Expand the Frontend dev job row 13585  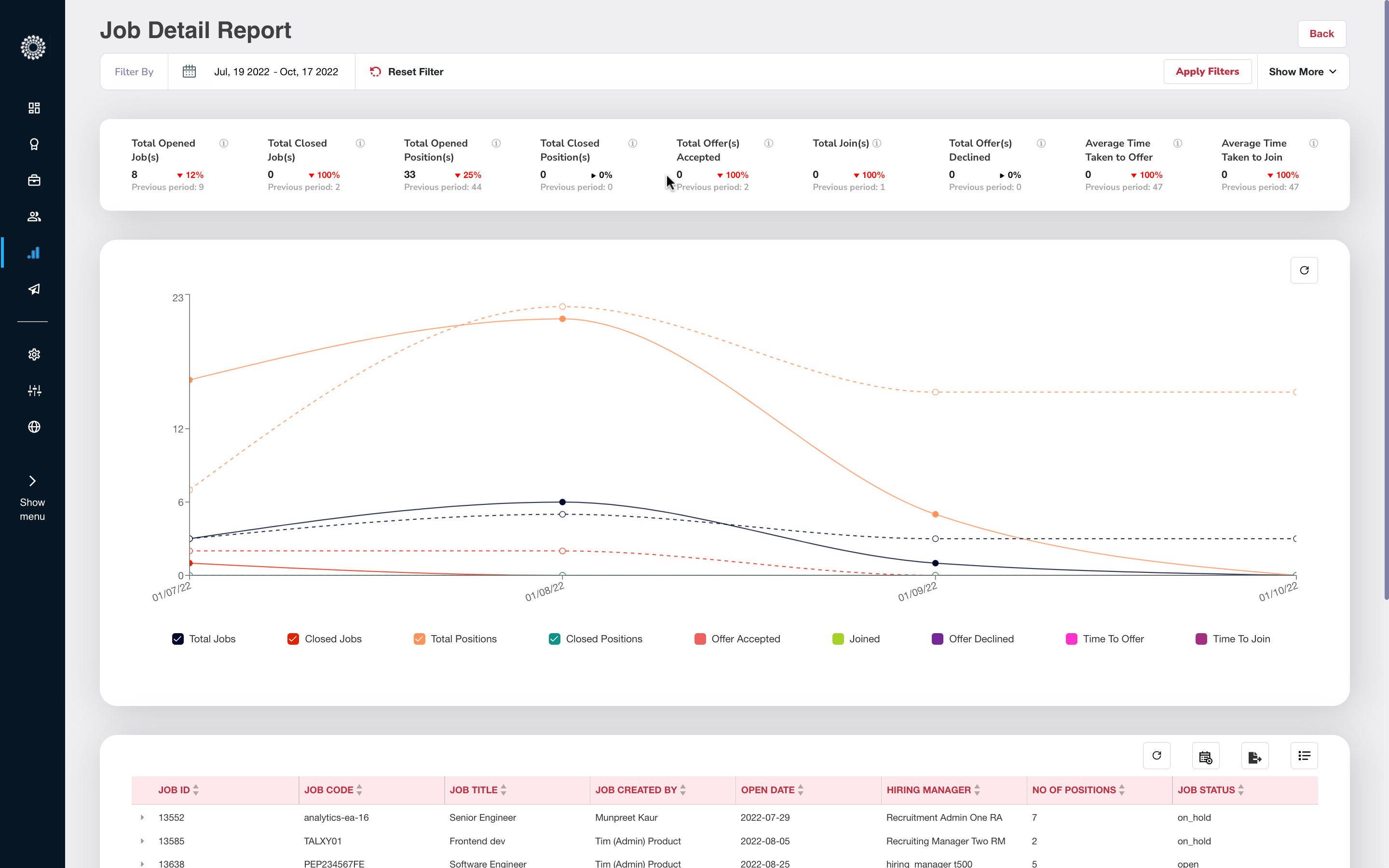142,841
